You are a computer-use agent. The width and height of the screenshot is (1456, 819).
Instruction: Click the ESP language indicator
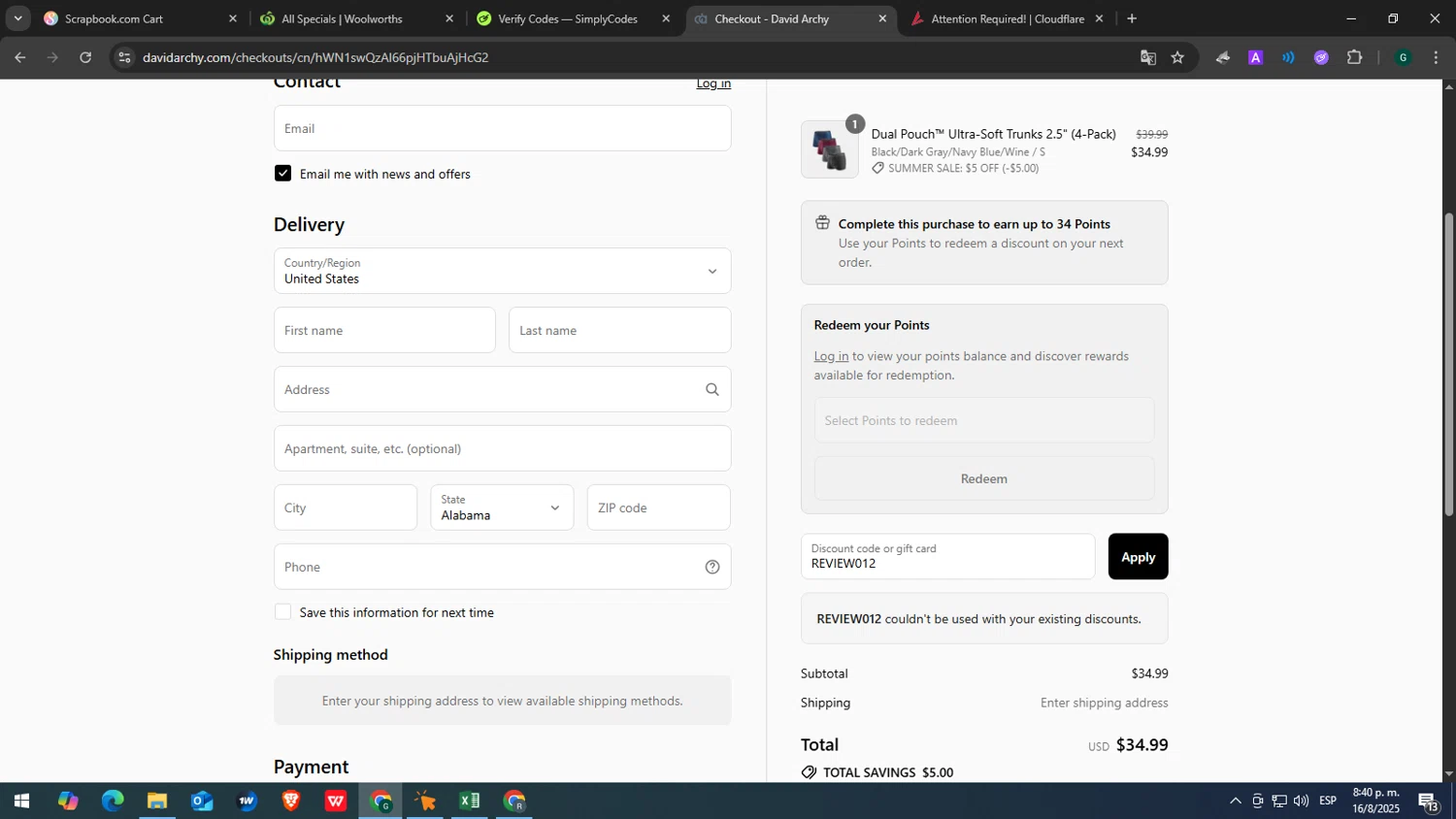1328,801
